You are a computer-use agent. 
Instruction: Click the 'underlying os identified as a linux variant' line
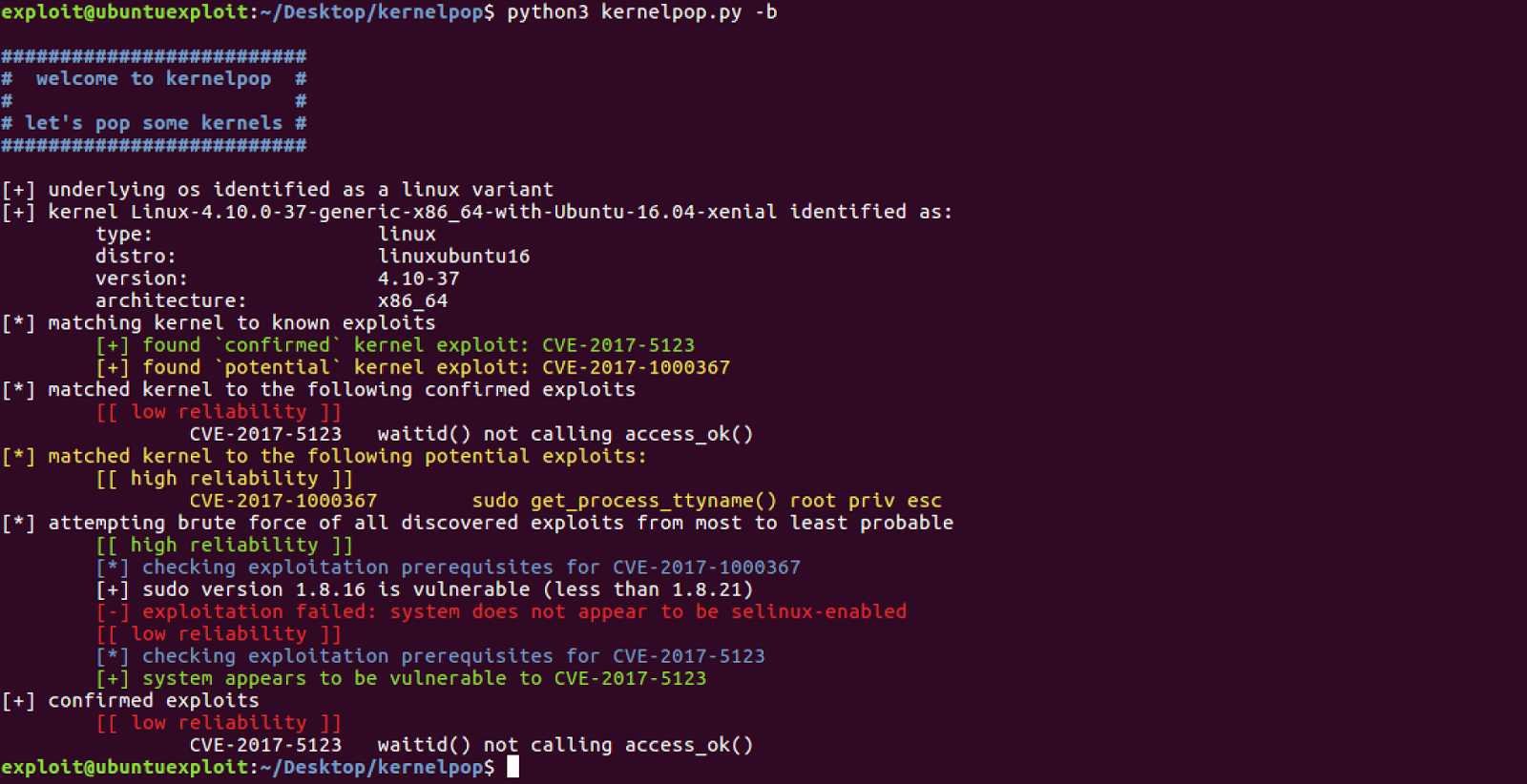coord(277,190)
